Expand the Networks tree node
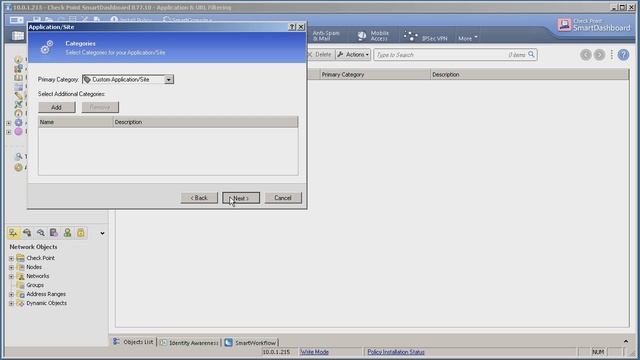This screenshot has height=360, width=640. click(x=11, y=276)
